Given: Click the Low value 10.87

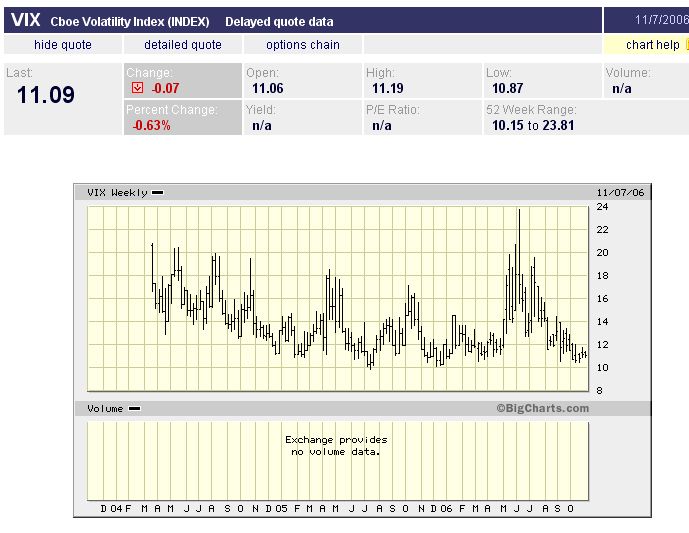Looking at the screenshot, I should 508,88.
